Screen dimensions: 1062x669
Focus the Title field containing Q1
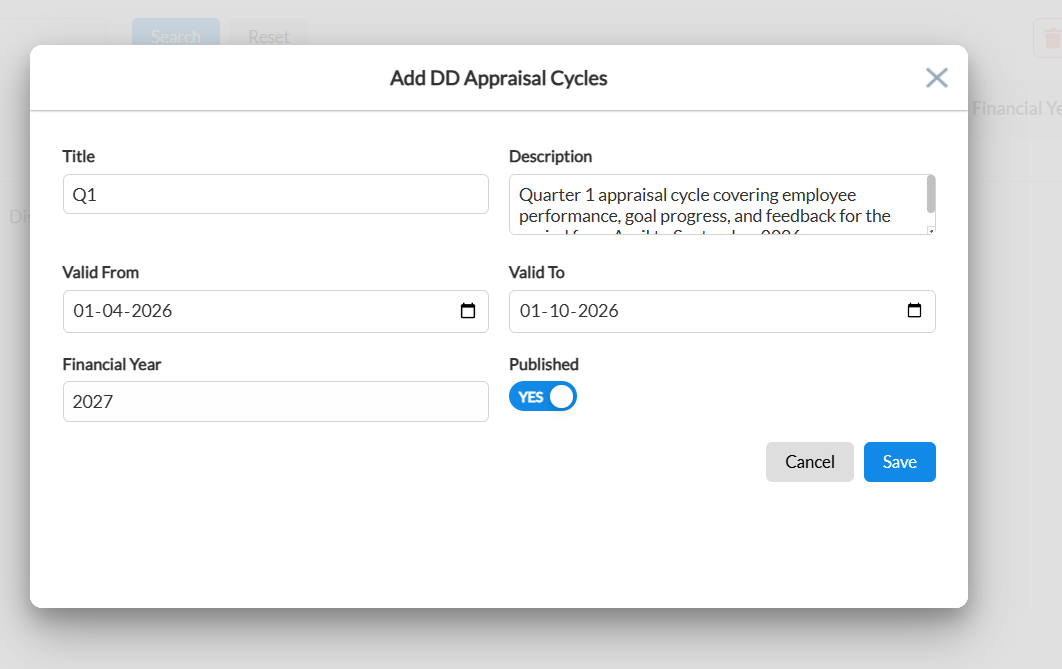pyautogui.click(x=276, y=194)
